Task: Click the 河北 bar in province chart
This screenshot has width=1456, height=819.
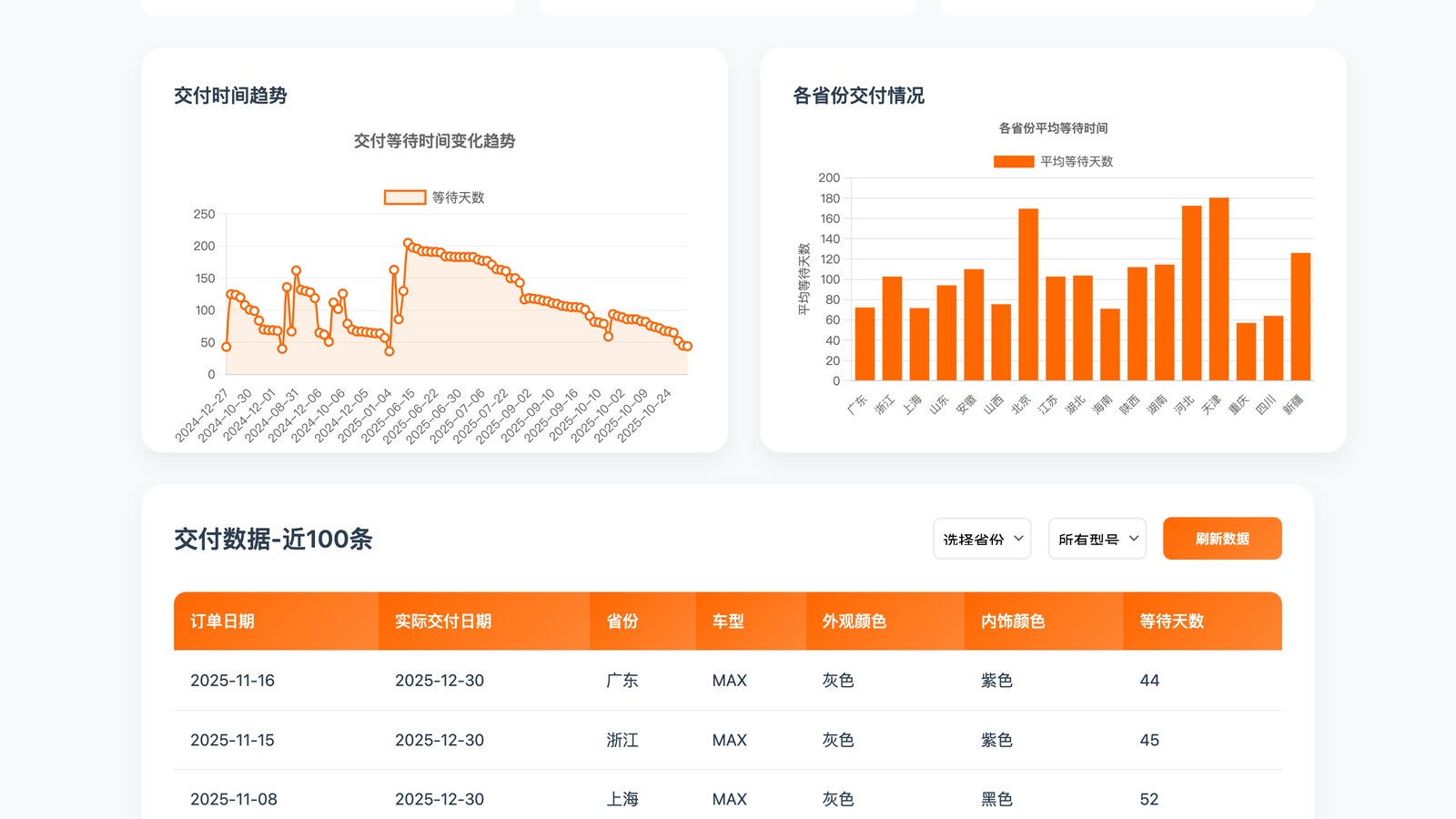Action: [1191, 293]
